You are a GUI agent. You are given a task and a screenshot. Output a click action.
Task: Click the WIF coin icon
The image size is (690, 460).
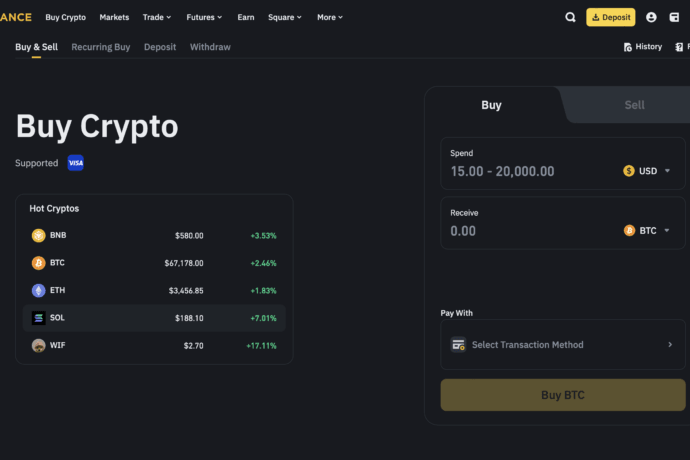38,346
